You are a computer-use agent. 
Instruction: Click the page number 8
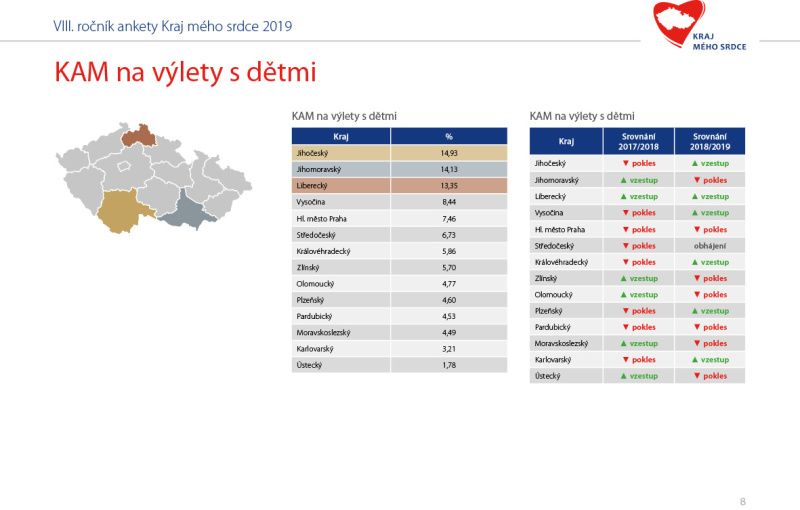743,501
